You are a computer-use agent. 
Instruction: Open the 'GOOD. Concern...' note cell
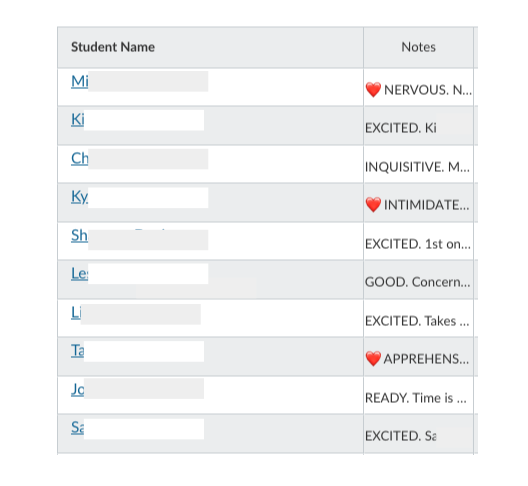tap(418, 282)
